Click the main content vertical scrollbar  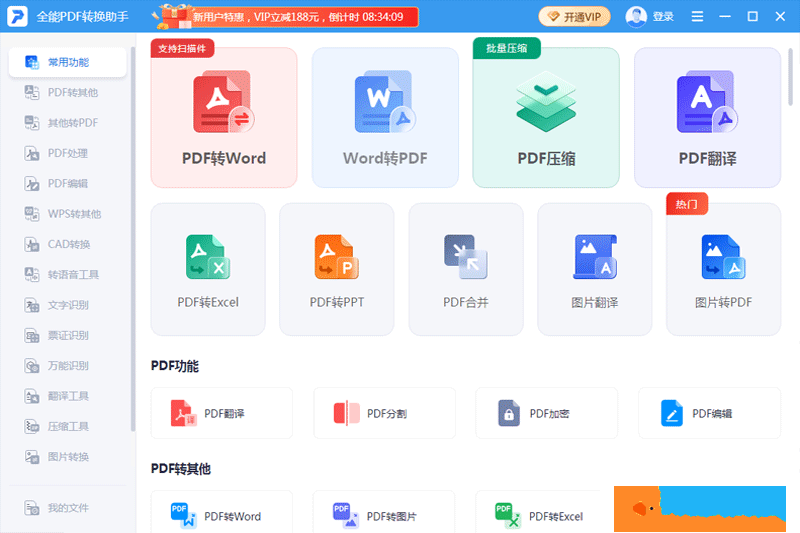click(790, 77)
